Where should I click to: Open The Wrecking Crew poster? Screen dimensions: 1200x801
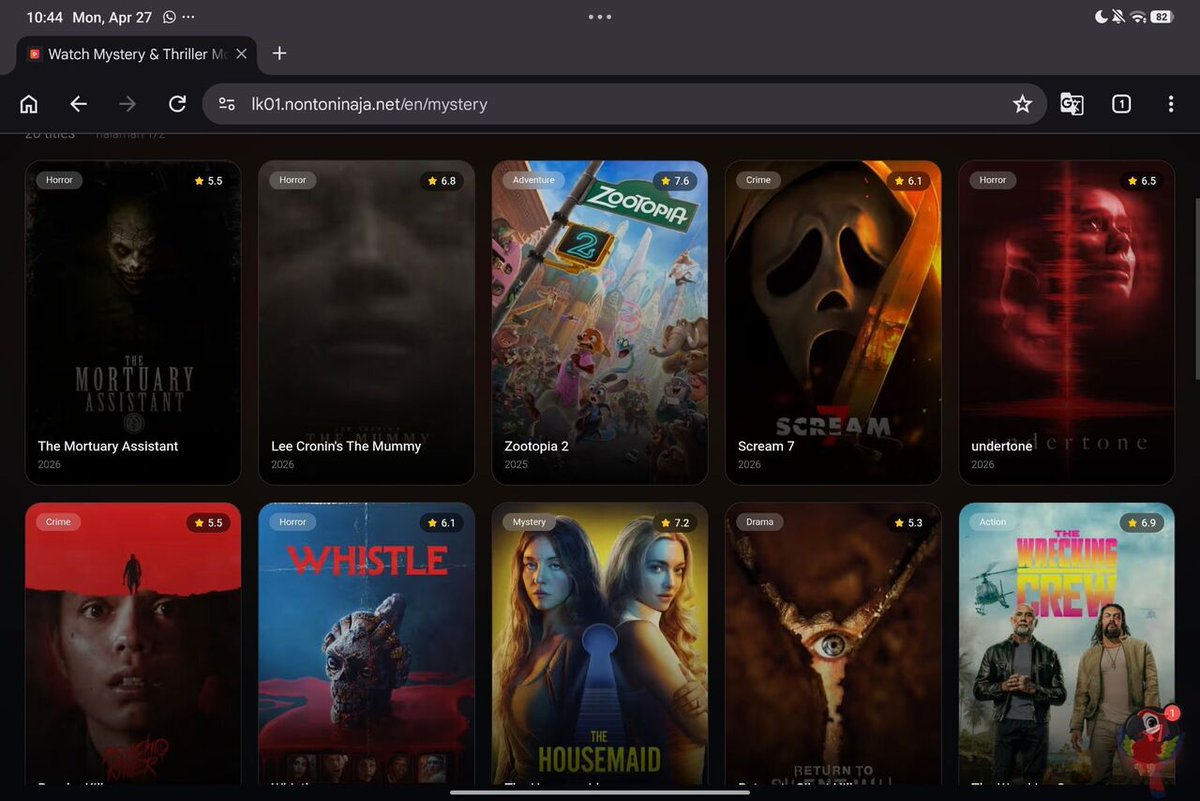(1066, 643)
